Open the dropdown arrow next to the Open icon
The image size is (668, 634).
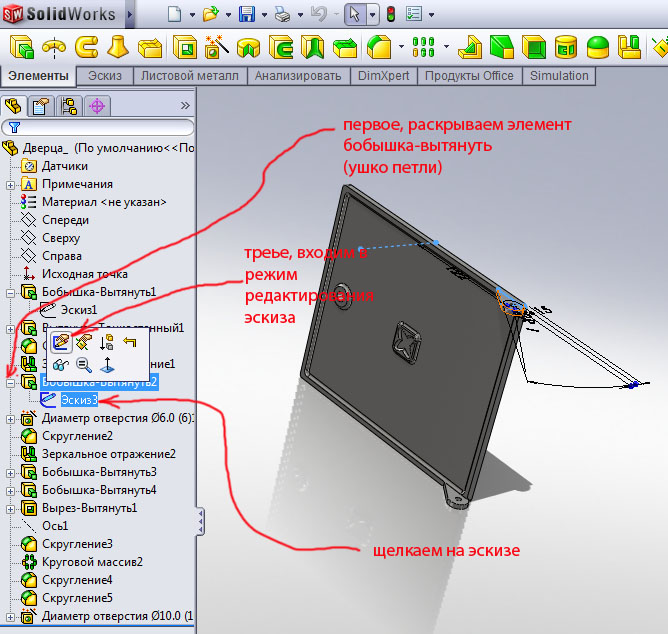click(226, 16)
